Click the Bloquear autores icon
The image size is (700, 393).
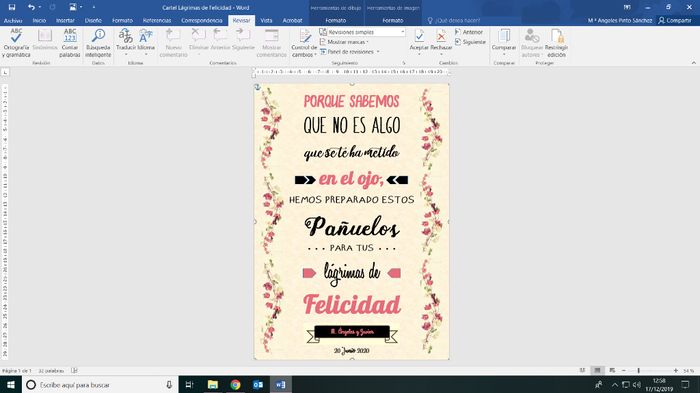pyautogui.click(x=531, y=36)
